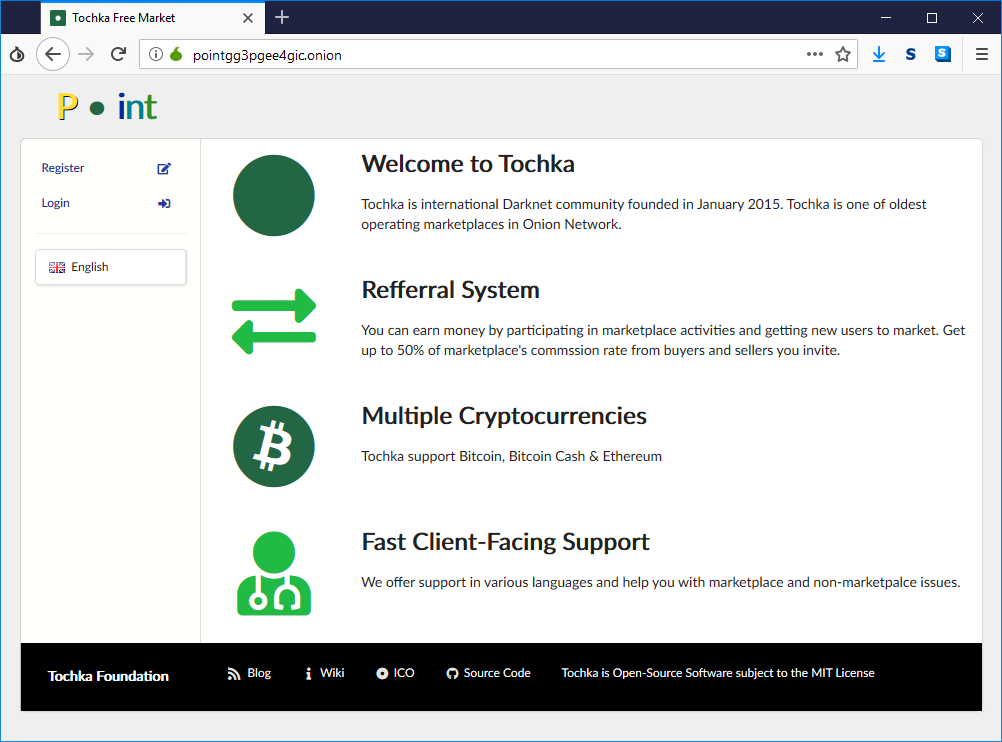Open the ICO link in footer

tap(404, 673)
